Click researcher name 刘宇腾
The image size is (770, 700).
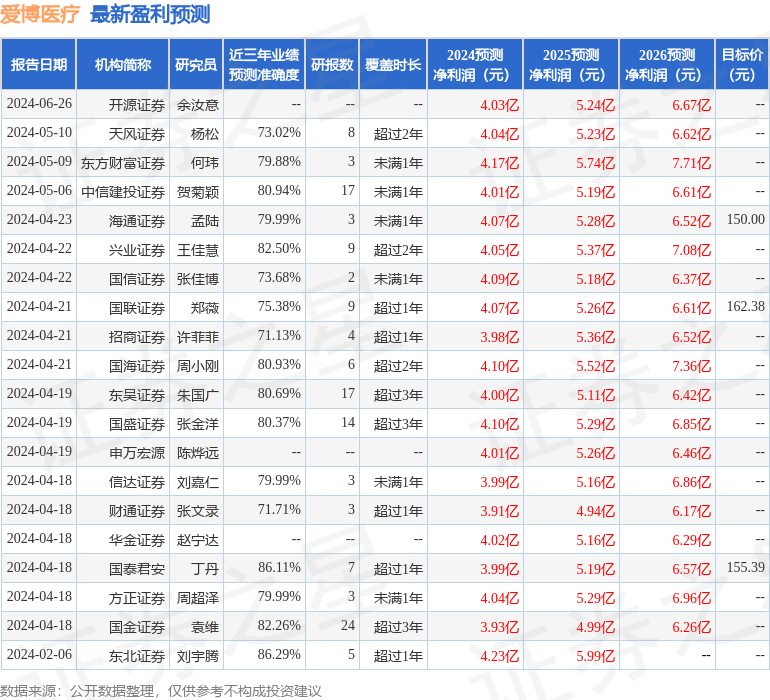198,655
